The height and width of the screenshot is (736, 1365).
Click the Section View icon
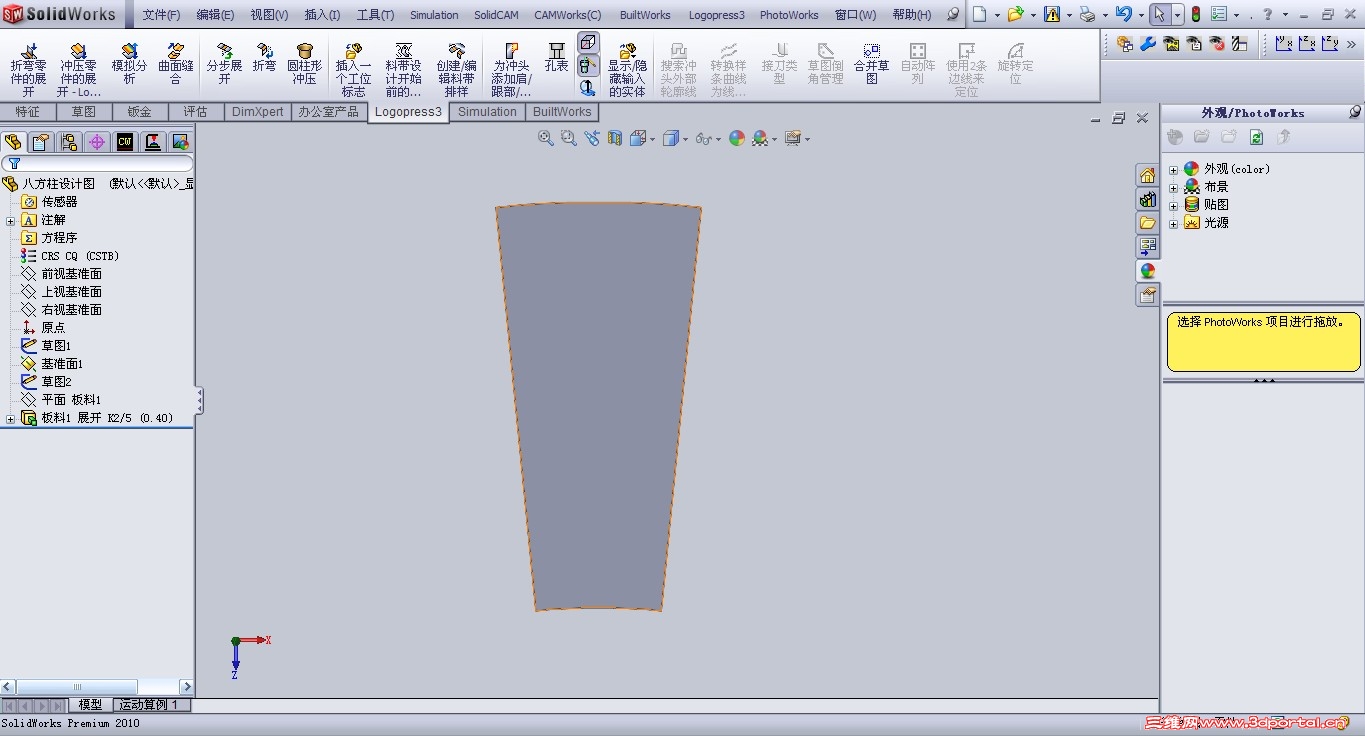[x=615, y=138]
